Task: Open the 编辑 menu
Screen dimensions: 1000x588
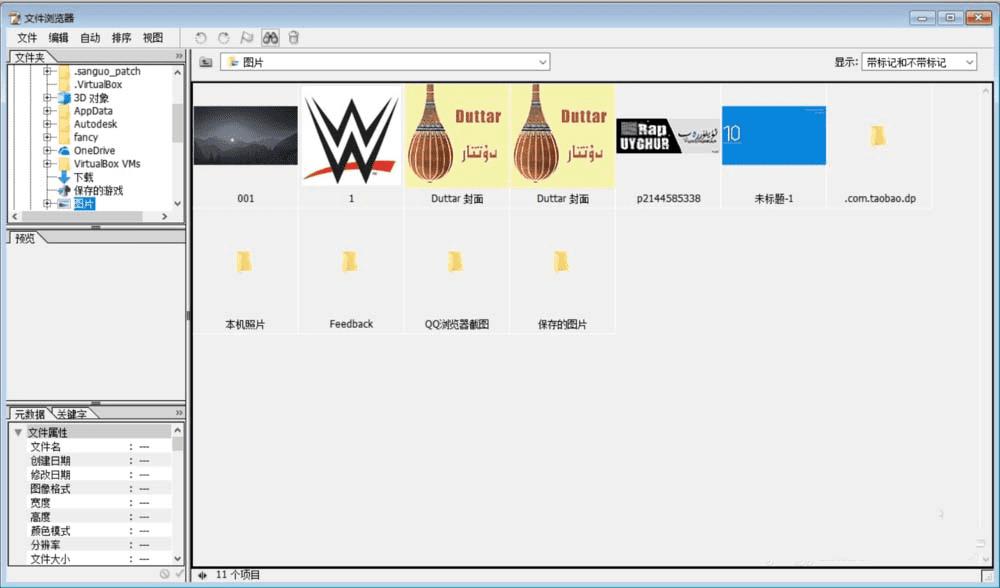Action: pos(59,38)
